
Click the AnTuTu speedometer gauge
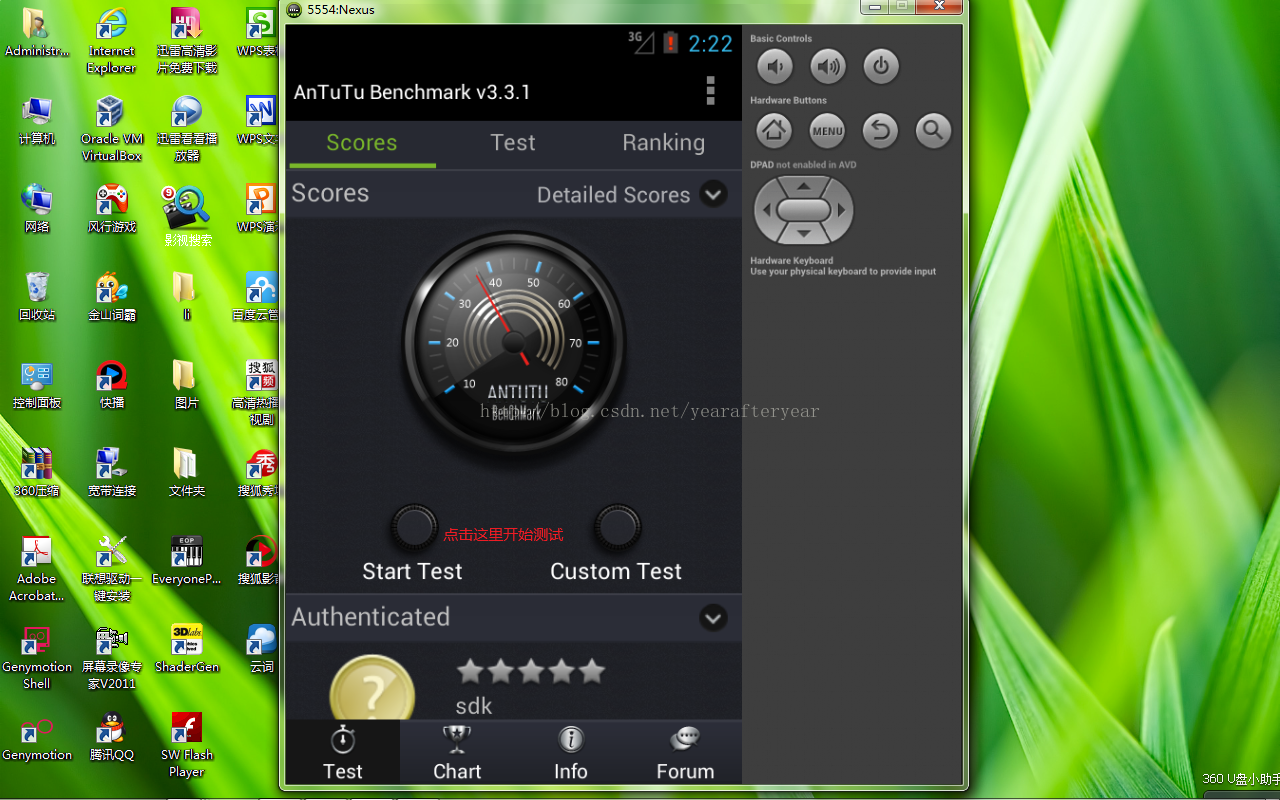click(x=514, y=342)
